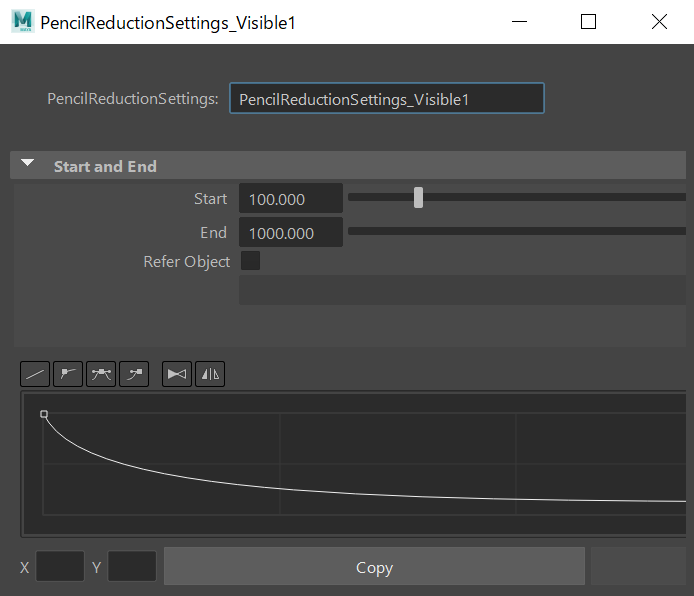Collapse the Start and End section

tap(28, 166)
